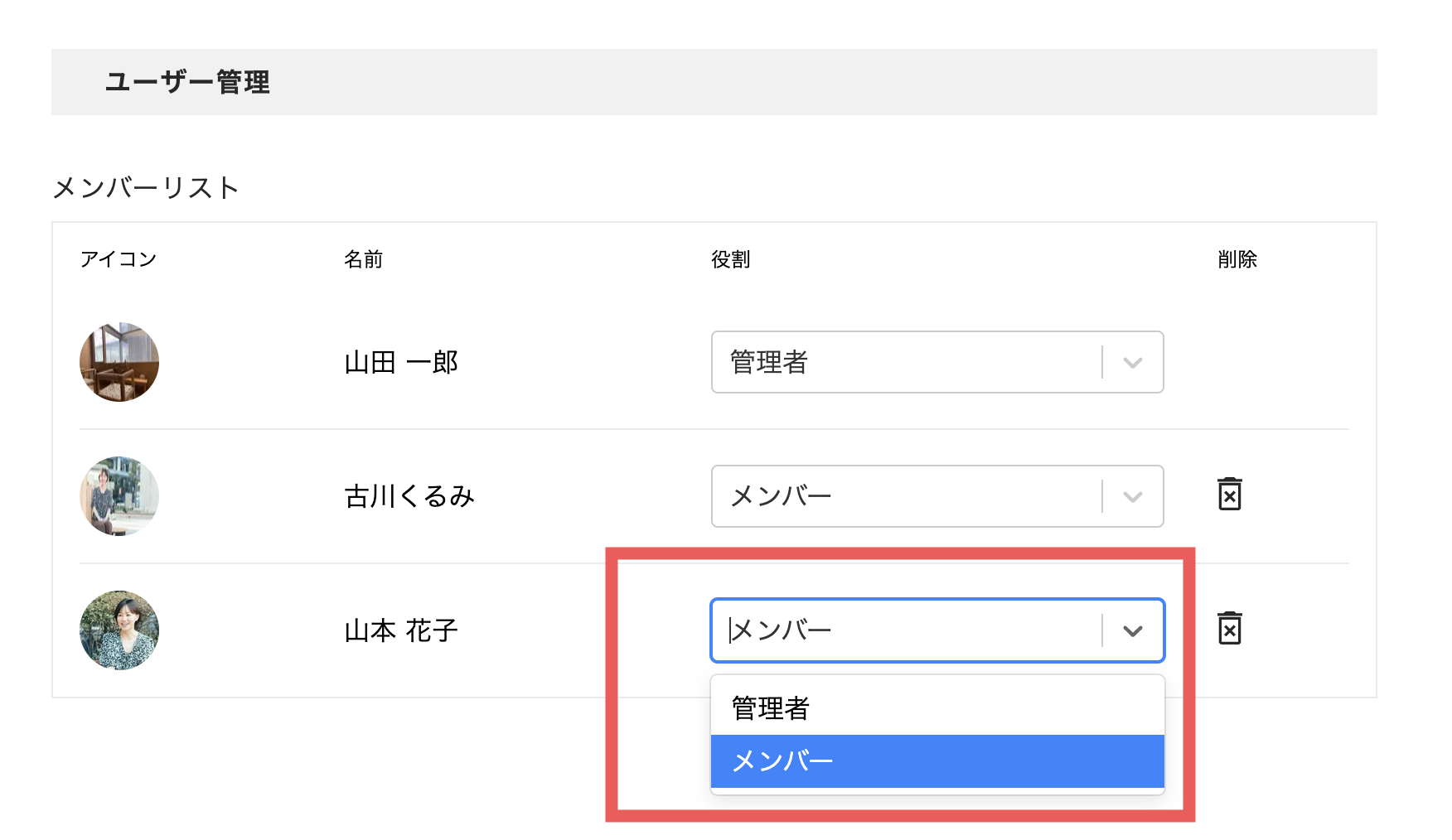Screen dimensions: 1452x840
Task: Click the name 山田 一郎
Action: click(401, 362)
